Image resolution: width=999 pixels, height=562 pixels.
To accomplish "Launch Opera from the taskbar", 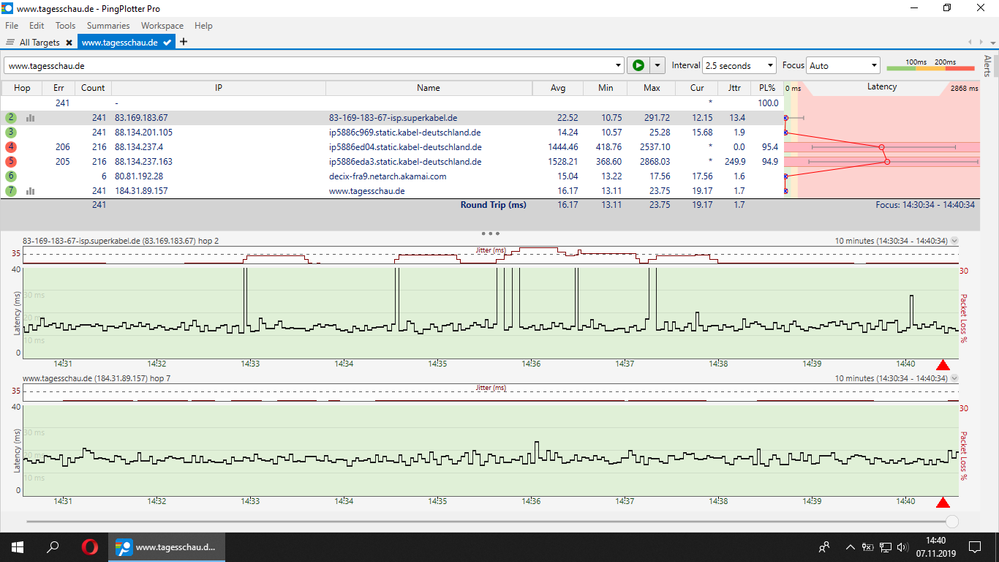I will [89, 547].
